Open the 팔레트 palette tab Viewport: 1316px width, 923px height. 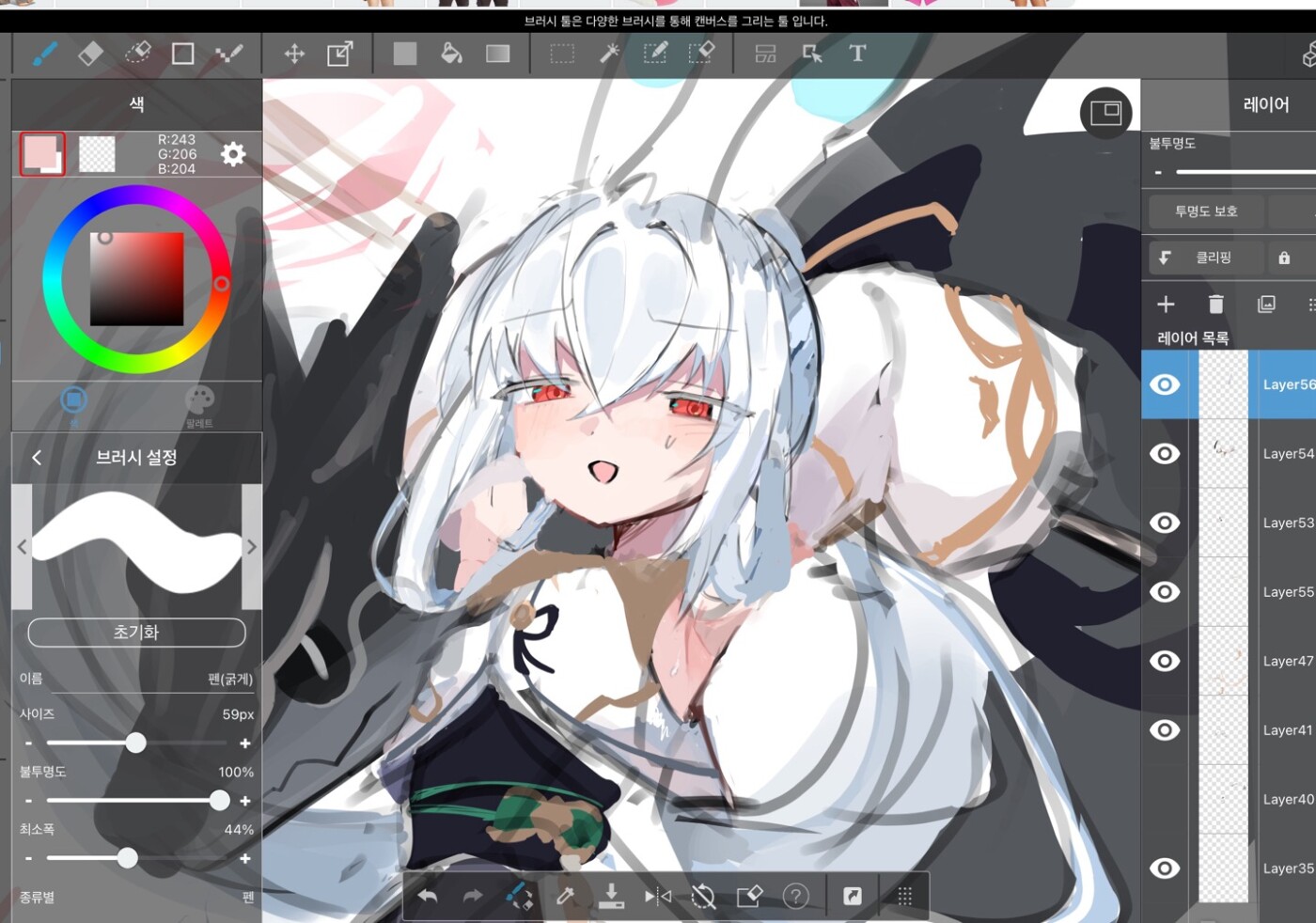(199, 405)
